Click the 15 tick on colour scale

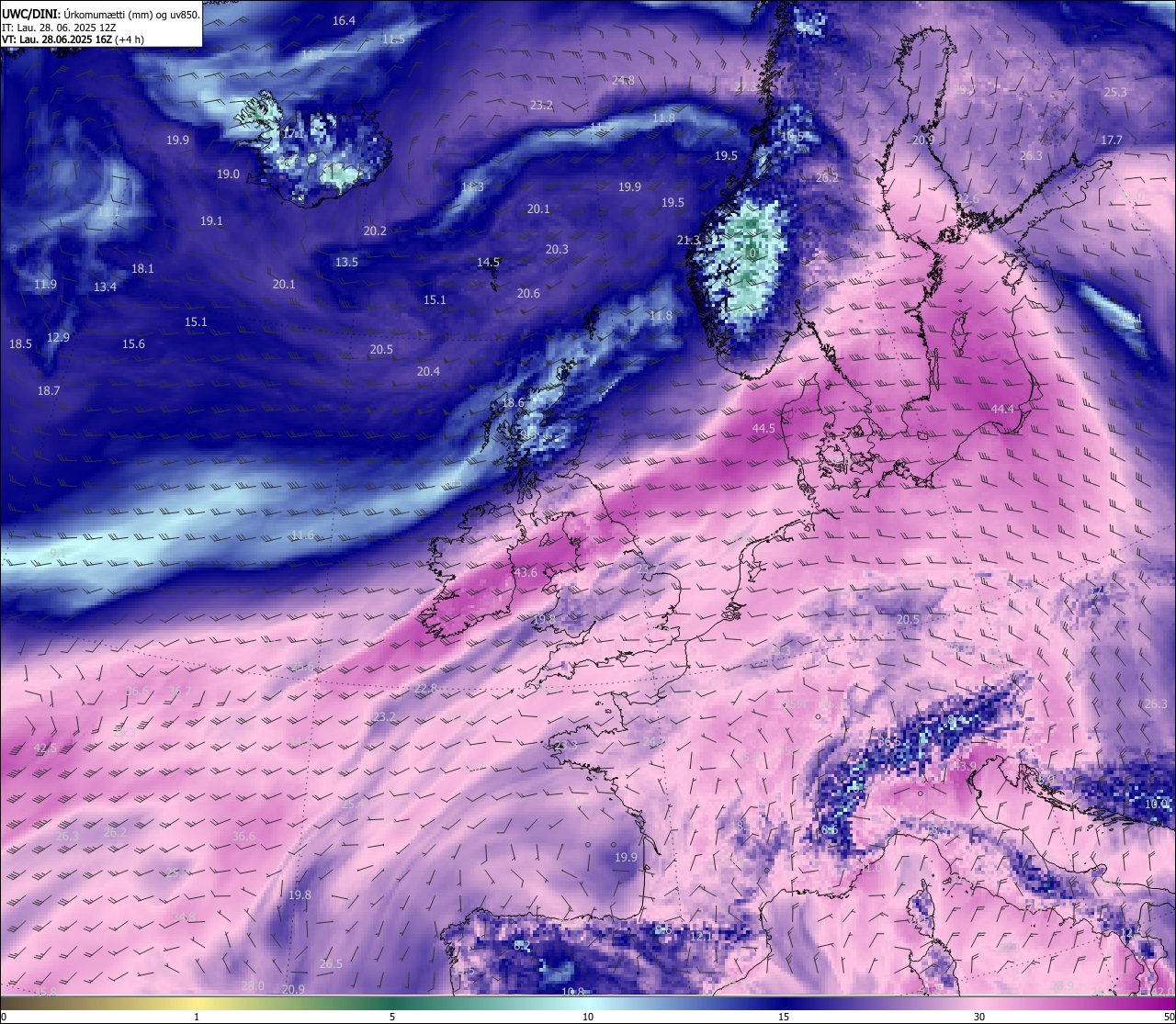click(784, 1017)
